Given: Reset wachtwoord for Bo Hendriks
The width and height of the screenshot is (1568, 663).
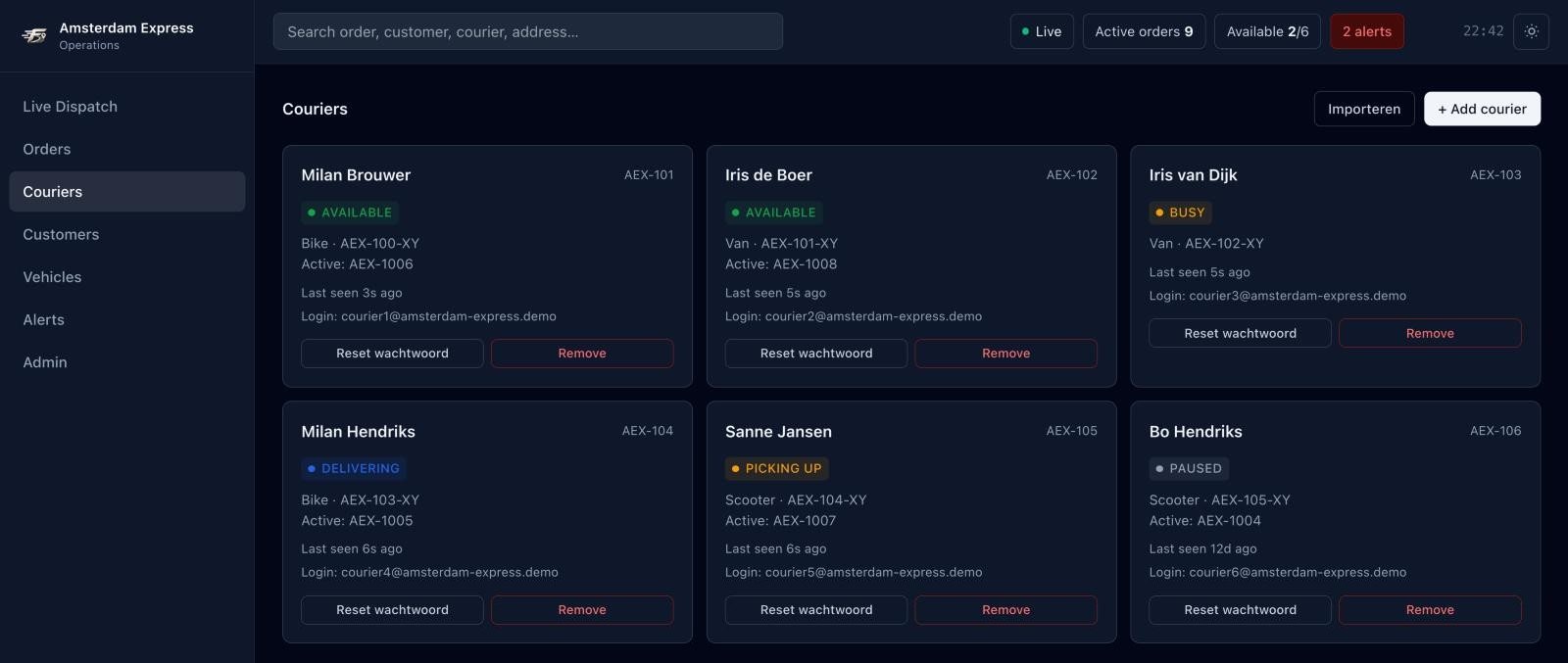Looking at the screenshot, I should point(1240,610).
